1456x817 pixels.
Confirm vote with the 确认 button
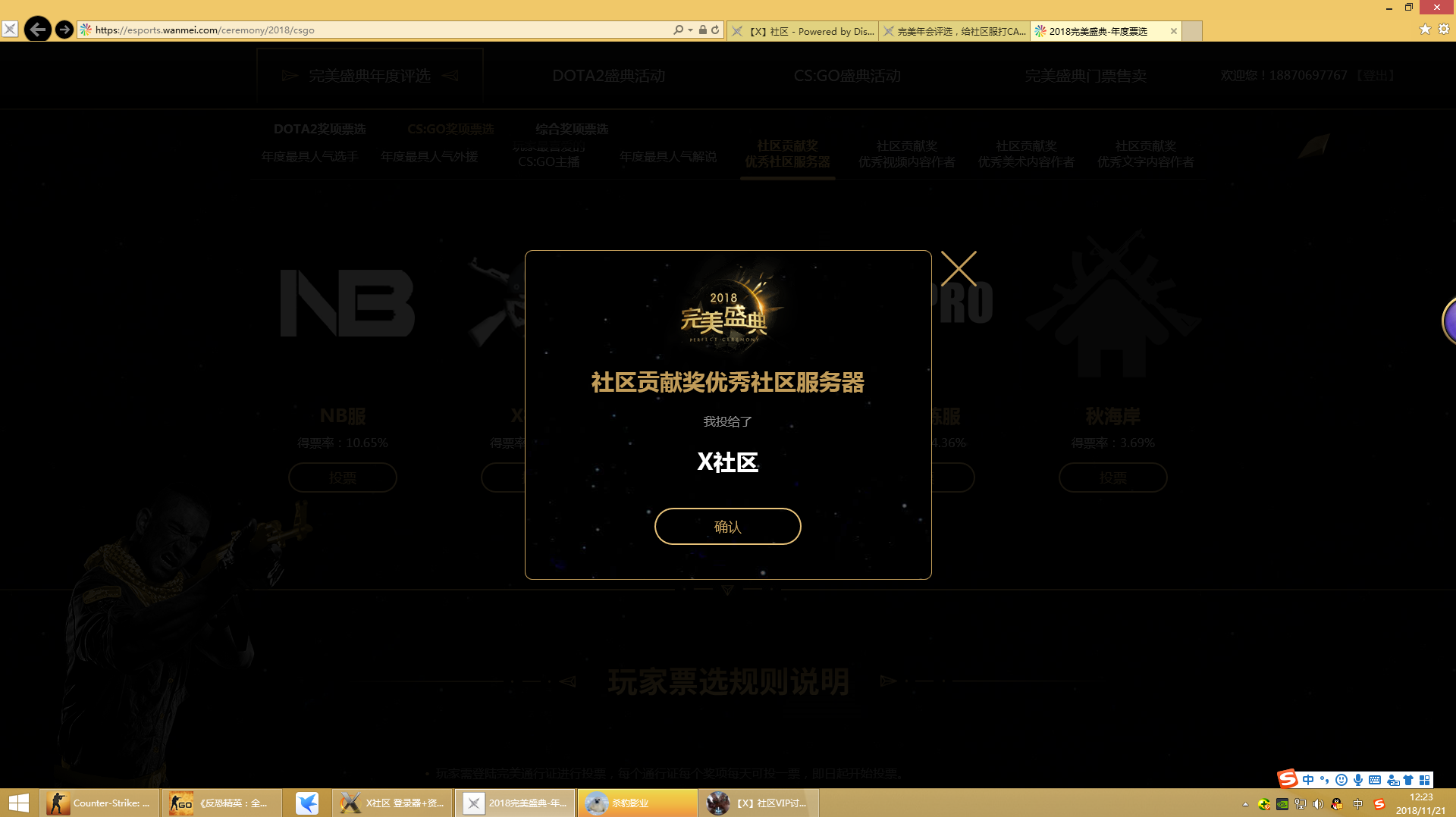[727, 526]
